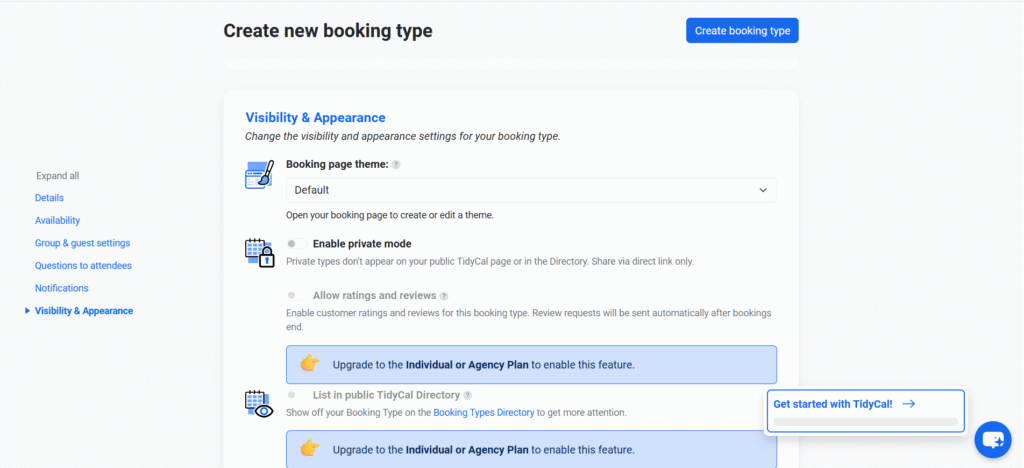Open Questions to attendees section

click(x=83, y=265)
